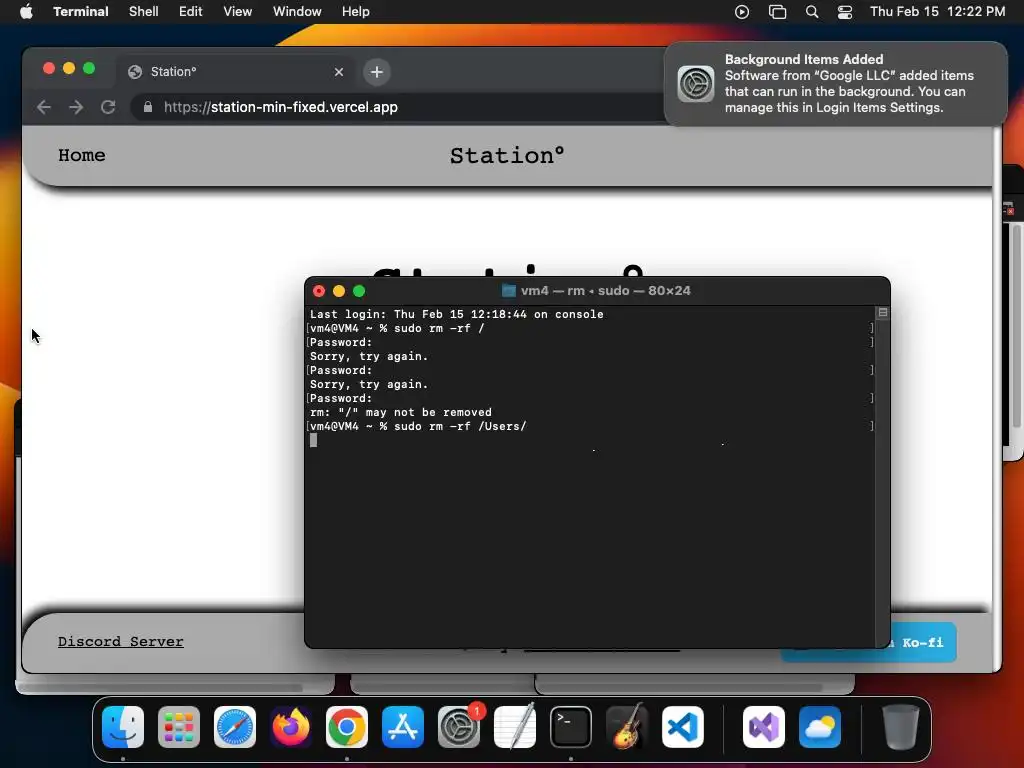Open the App Store dock icon
The width and height of the screenshot is (1024, 768).
[x=403, y=727]
